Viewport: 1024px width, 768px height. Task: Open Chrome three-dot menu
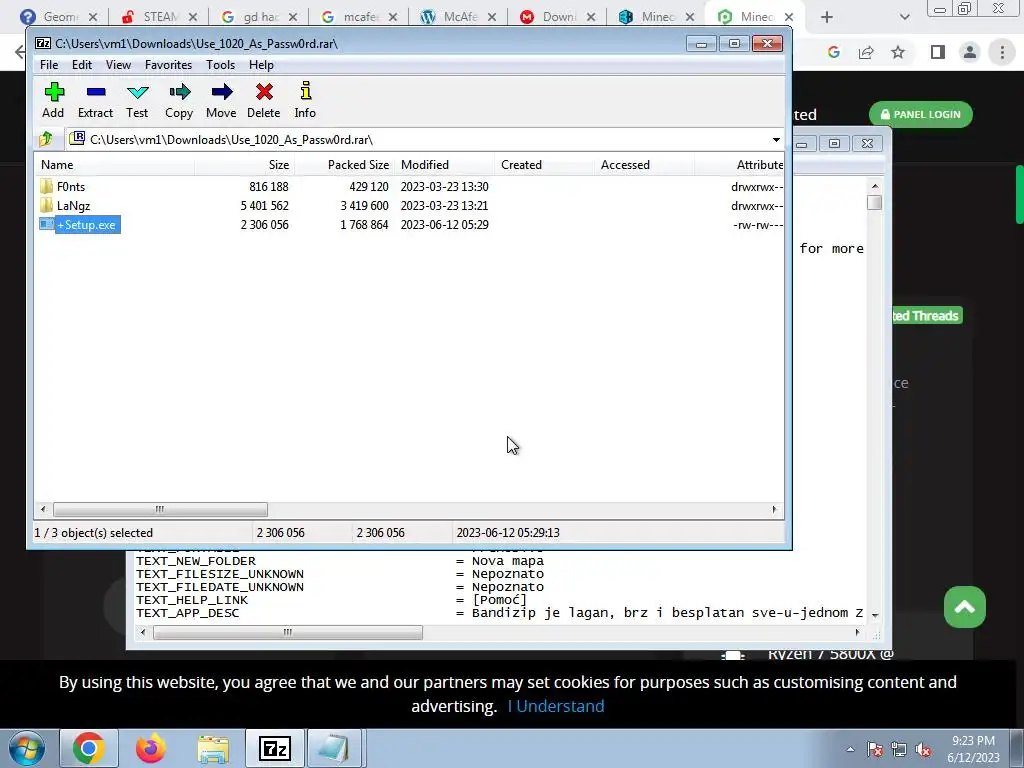[1002, 52]
